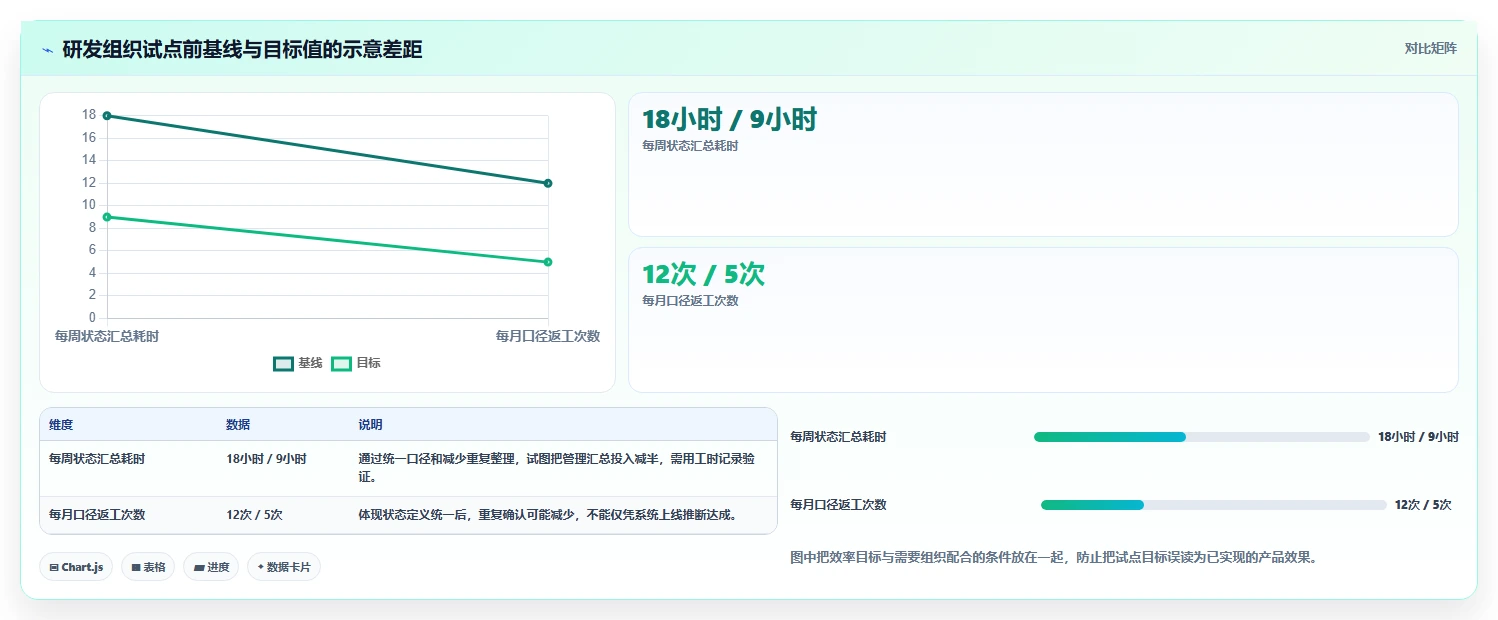Click the 进度 tag chip
The height and width of the screenshot is (620, 1498).
pyautogui.click(x=211, y=567)
